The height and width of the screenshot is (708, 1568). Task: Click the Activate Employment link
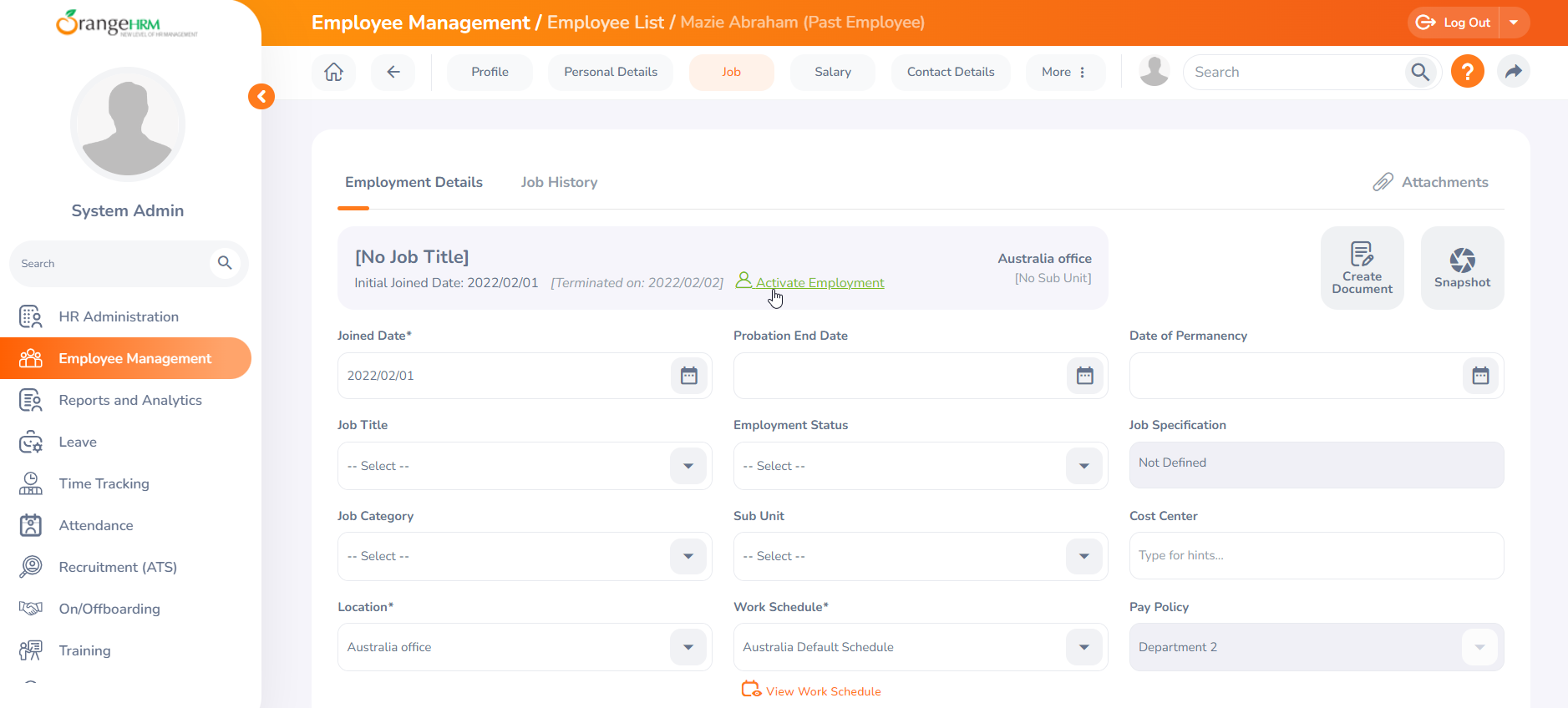820,283
